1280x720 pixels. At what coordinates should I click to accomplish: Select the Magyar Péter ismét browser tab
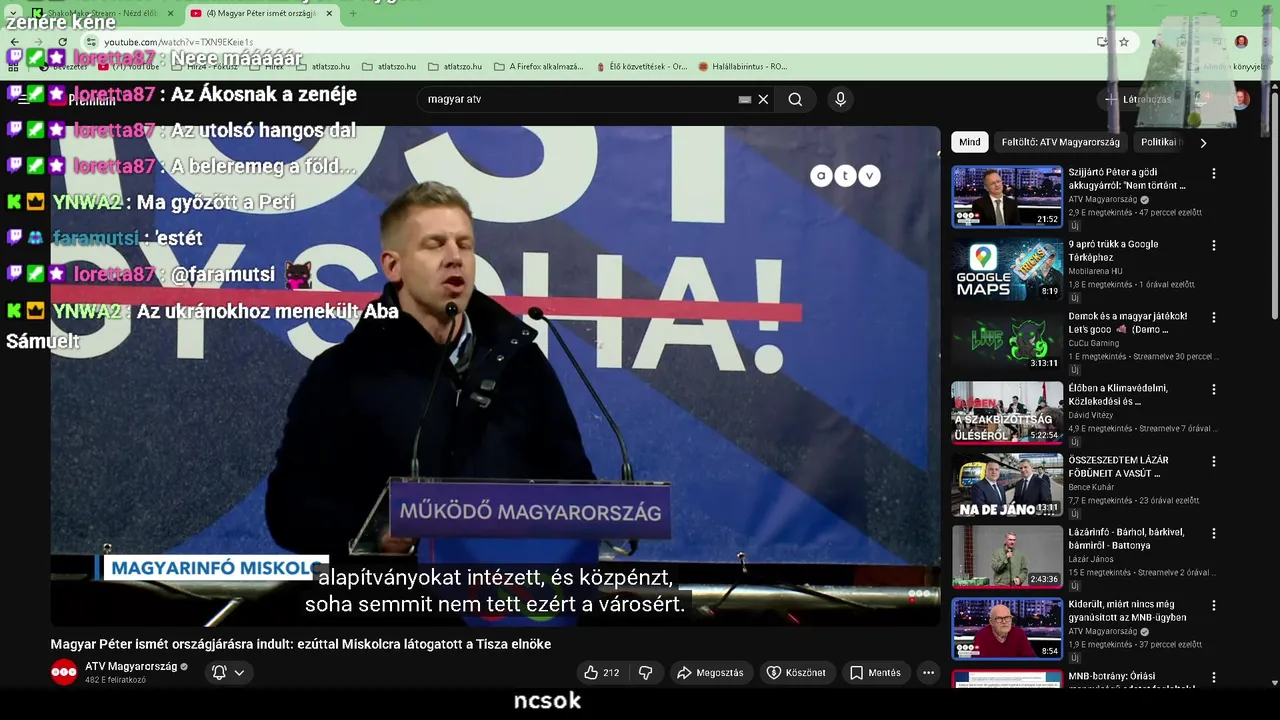(262, 14)
